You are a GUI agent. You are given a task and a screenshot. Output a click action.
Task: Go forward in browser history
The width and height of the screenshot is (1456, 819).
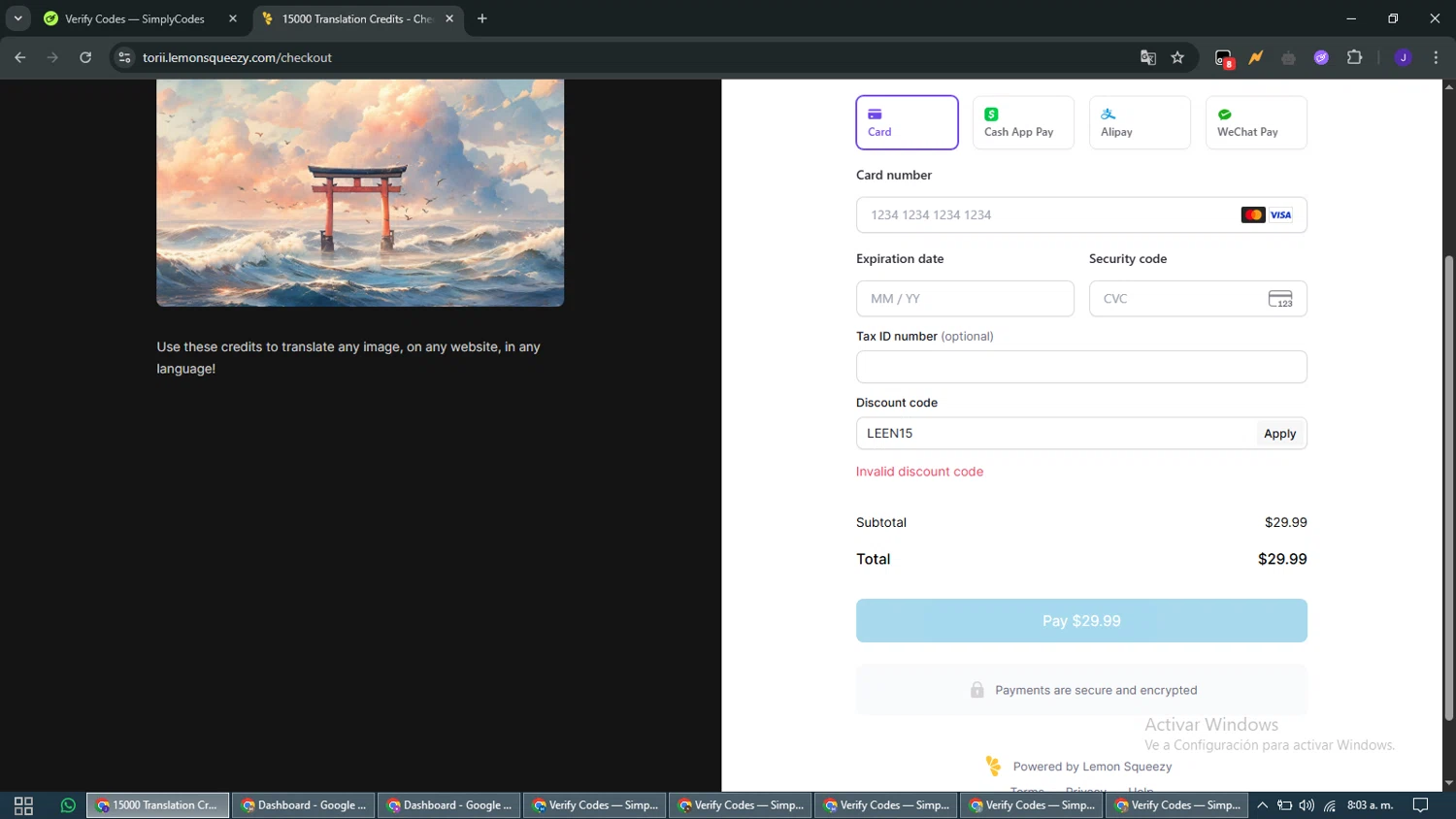[x=52, y=57]
